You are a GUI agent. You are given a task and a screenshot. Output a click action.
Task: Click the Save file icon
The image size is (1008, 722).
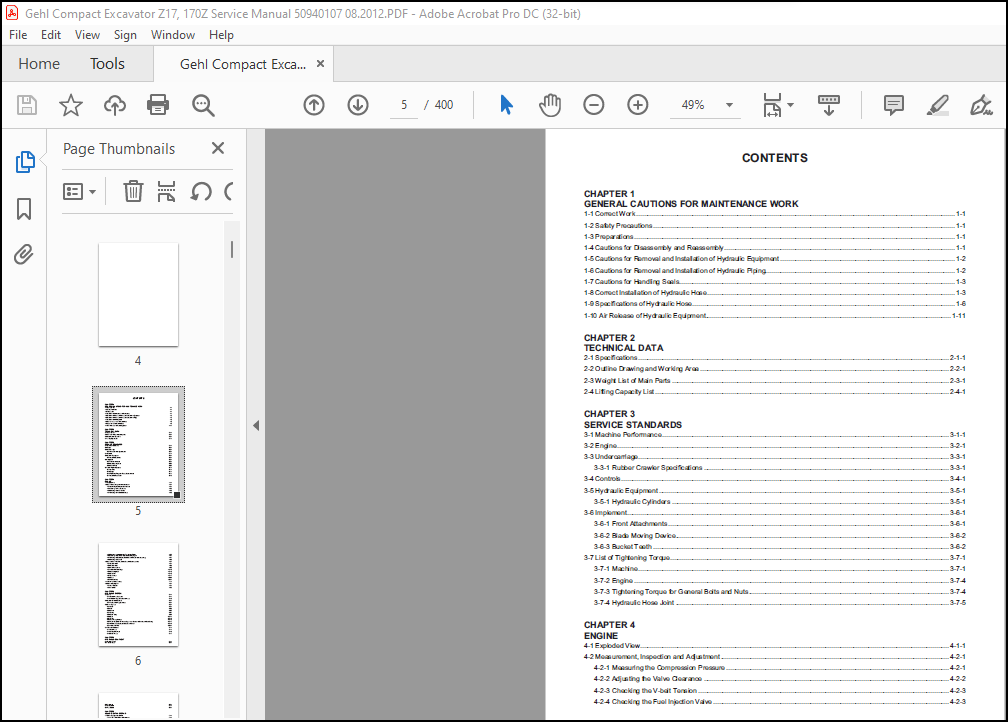click(27, 105)
